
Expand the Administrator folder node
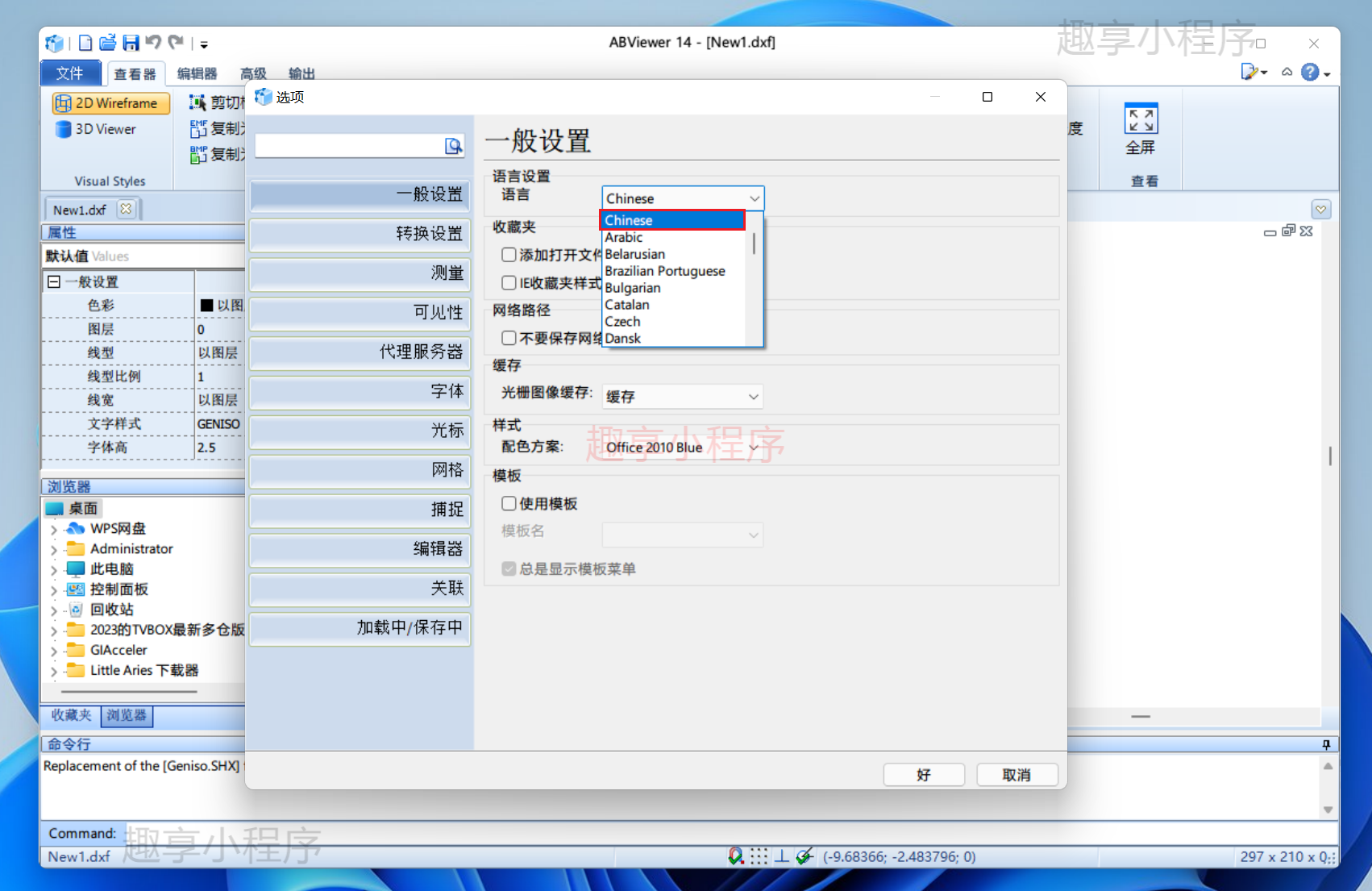[x=54, y=550]
